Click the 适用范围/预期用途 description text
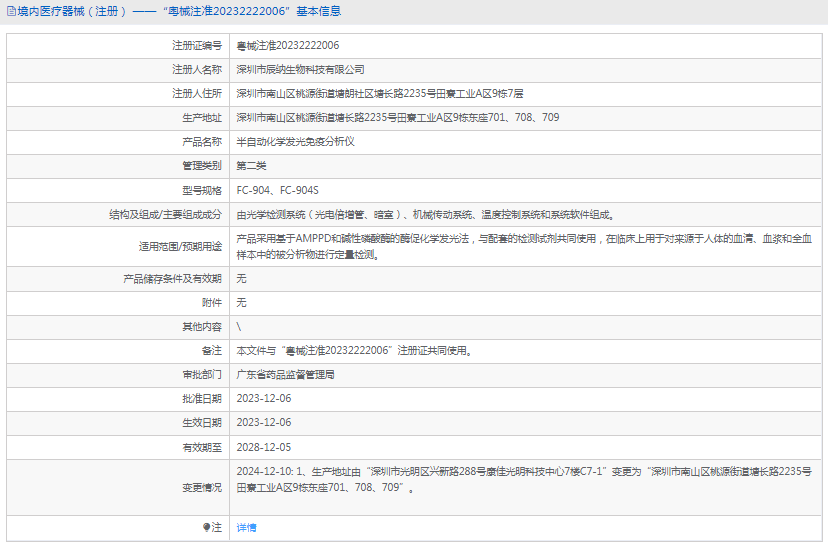The width and height of the screenshot is (828, 547). pyautogui.click(x=524, y=247)
